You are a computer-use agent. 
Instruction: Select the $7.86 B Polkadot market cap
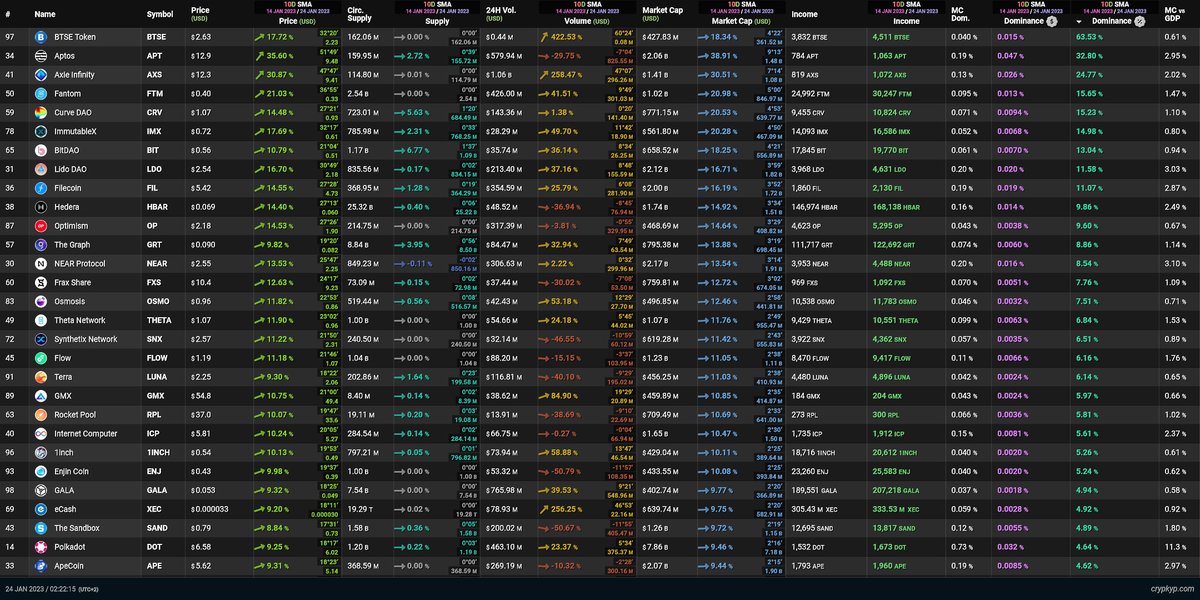(x=656, y=547)
